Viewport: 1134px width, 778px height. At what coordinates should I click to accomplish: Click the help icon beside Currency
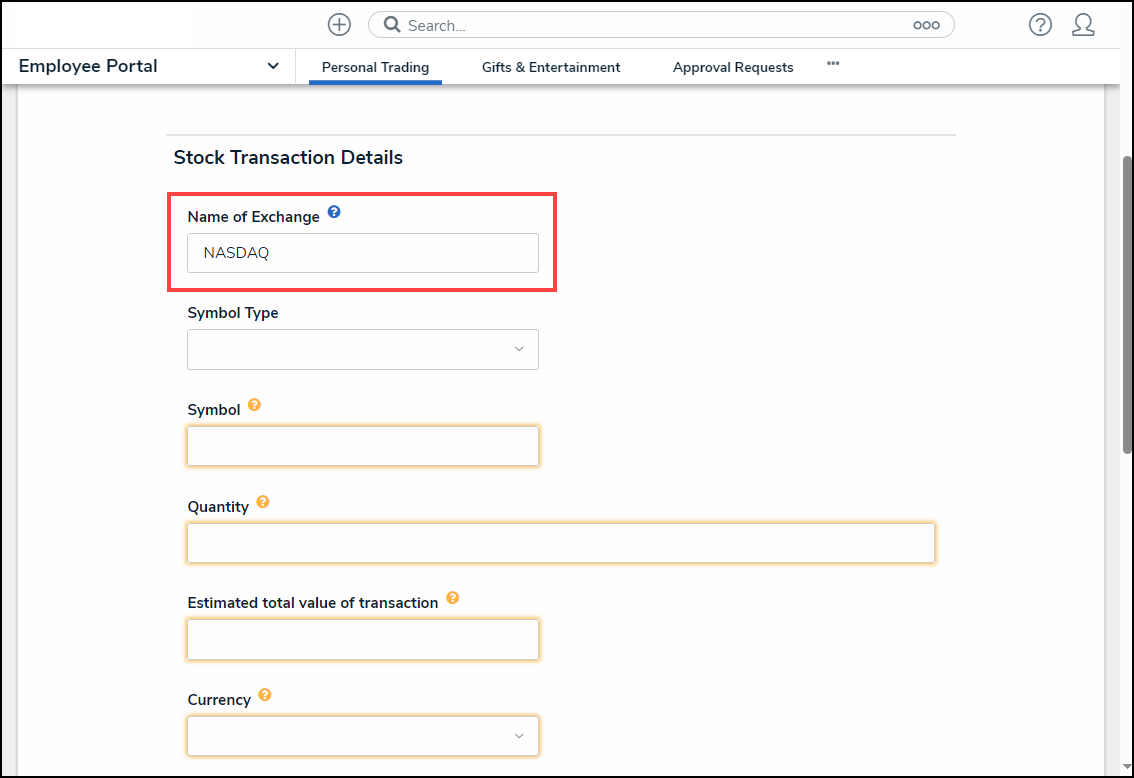coord(265,695)
